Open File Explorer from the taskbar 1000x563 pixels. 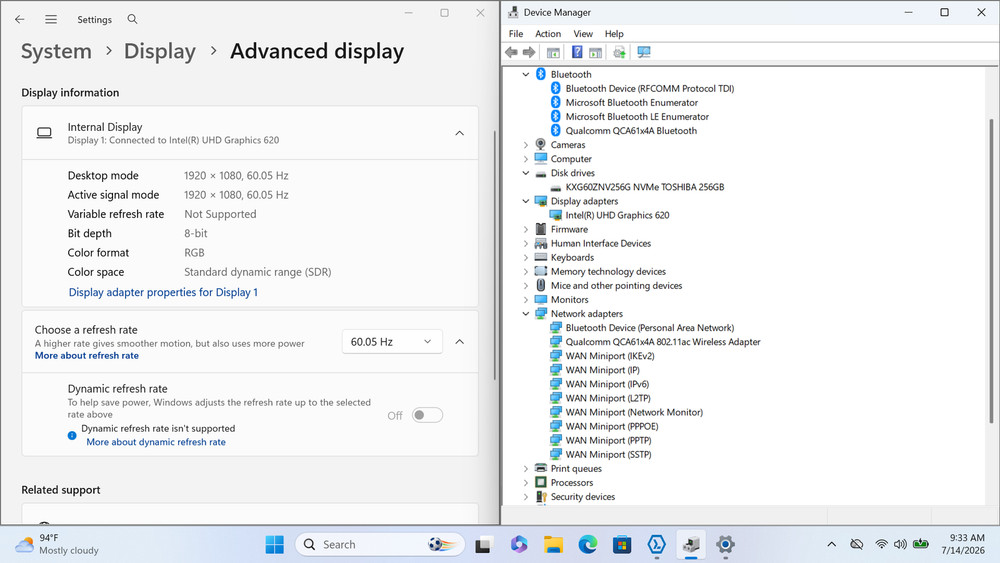553,545
